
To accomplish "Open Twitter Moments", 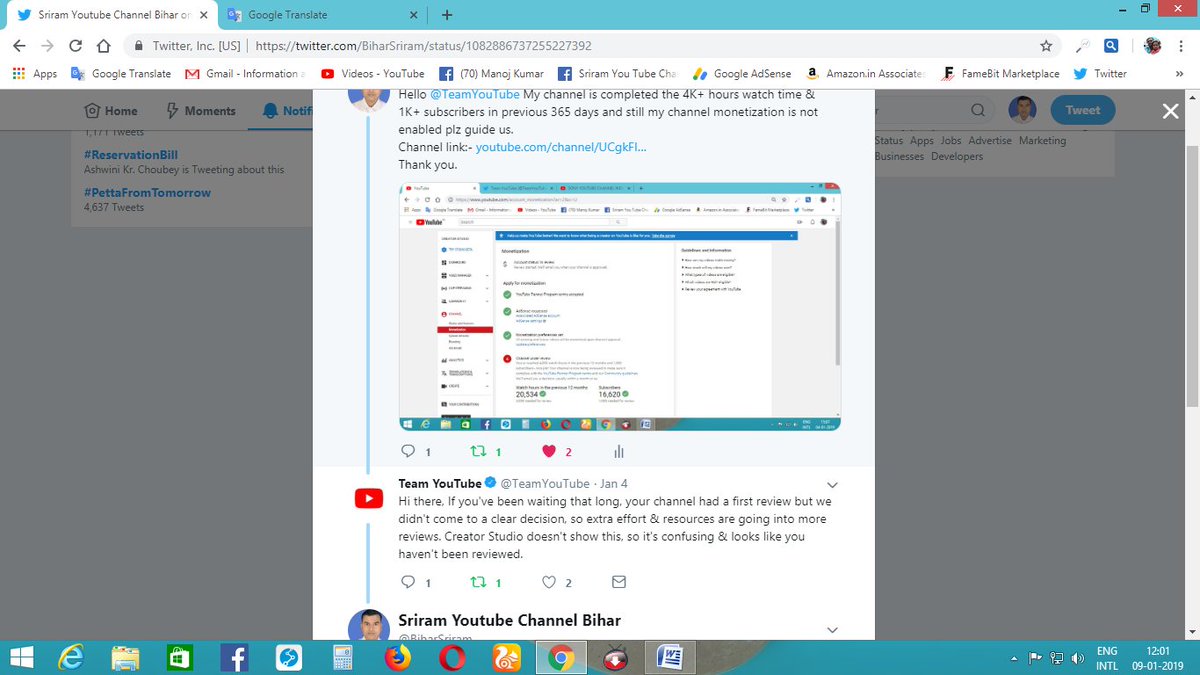I will click(201, 111).
